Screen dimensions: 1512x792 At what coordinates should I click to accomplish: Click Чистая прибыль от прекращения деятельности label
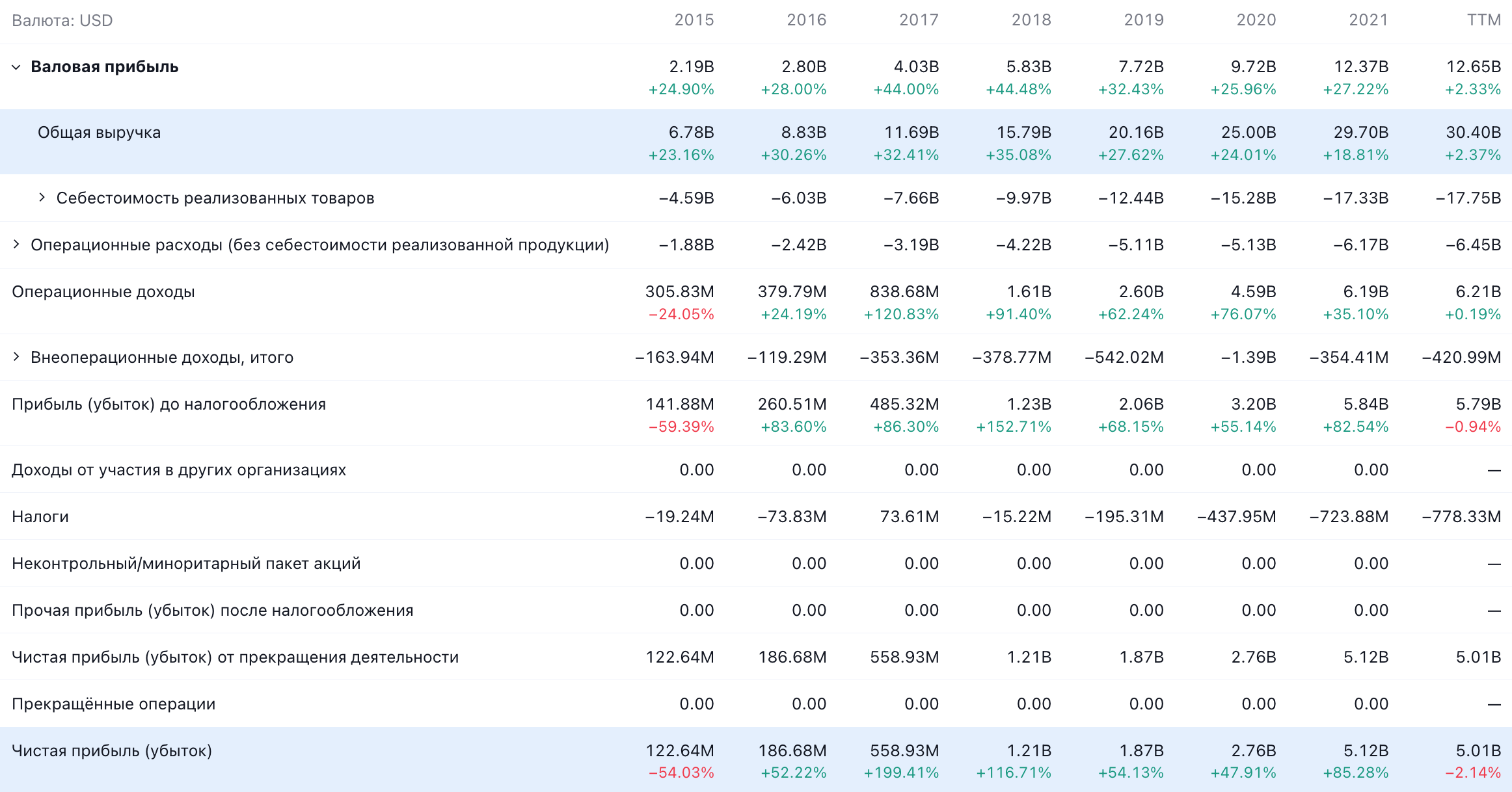tap(236, 657)
